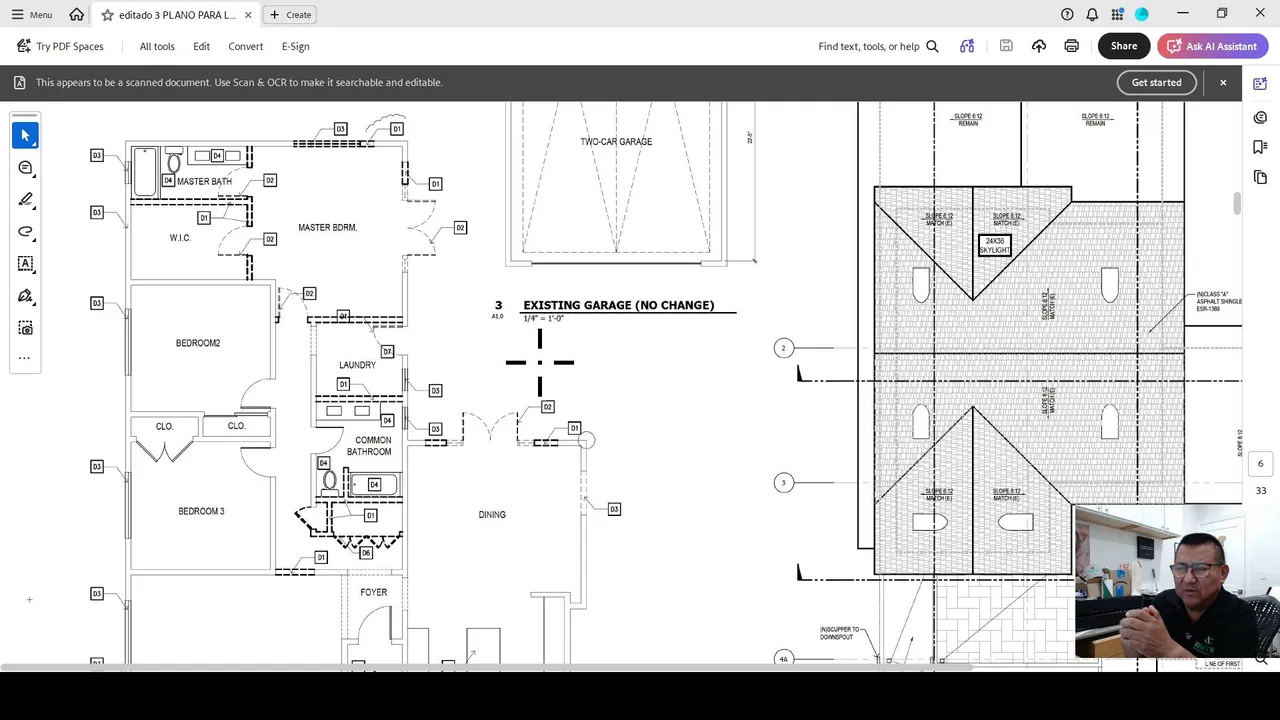Click the BEDROOM 3 room label
Screen dimensions: 1280x720
(x=201, y=512)
